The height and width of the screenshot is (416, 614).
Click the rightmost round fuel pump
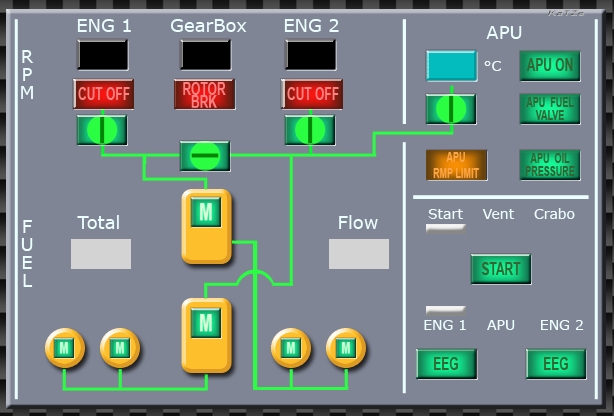[346, 348]
